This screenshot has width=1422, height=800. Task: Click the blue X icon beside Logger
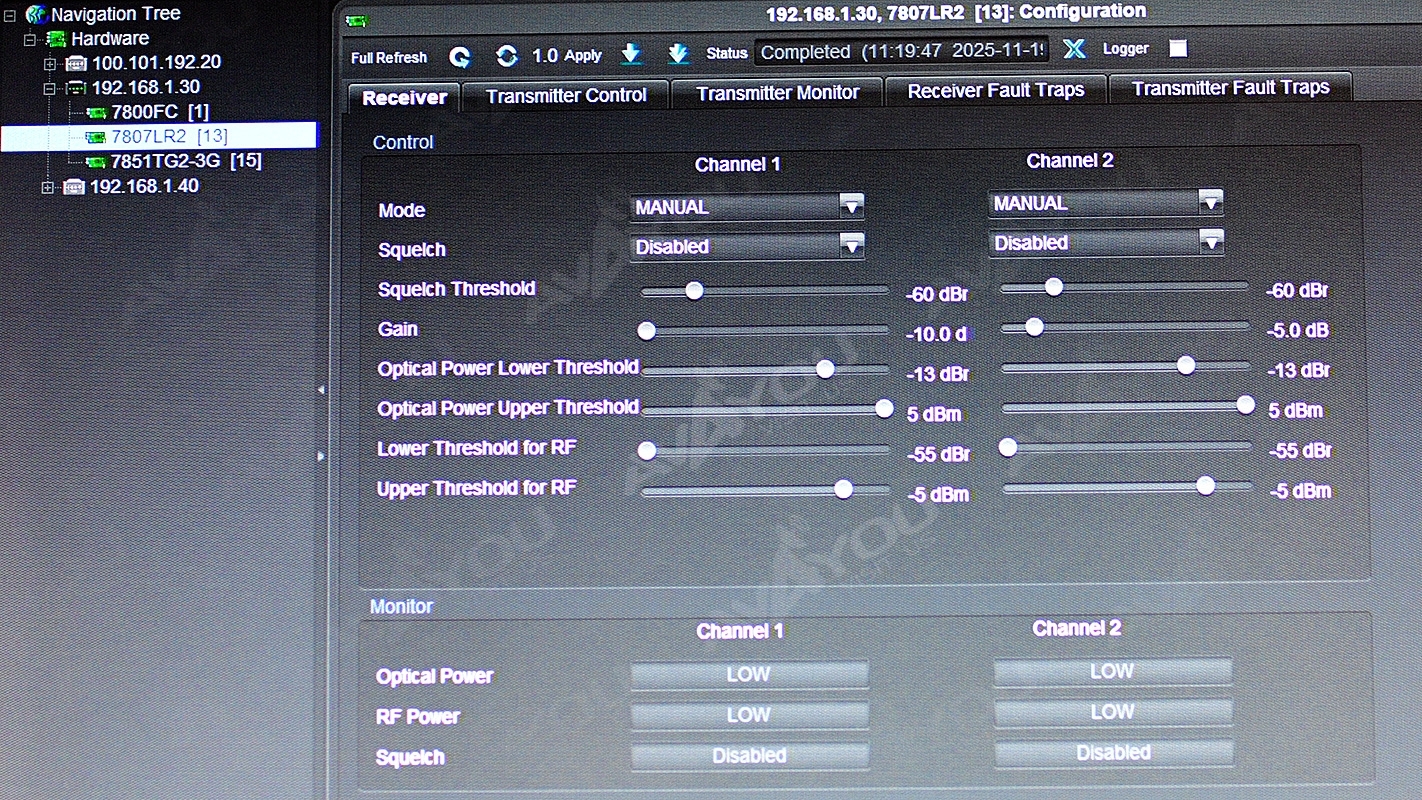point(1074,49)
